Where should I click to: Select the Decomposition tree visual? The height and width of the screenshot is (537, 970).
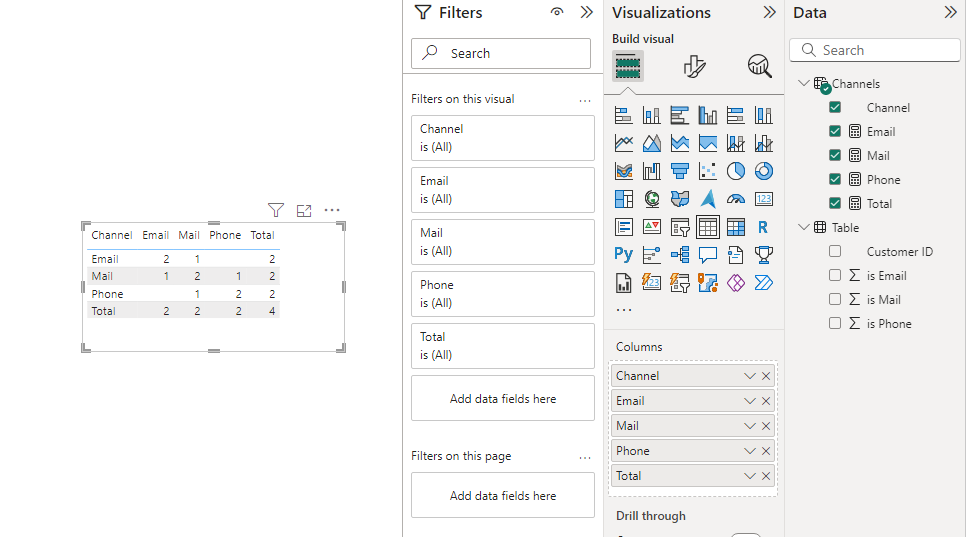679,254
